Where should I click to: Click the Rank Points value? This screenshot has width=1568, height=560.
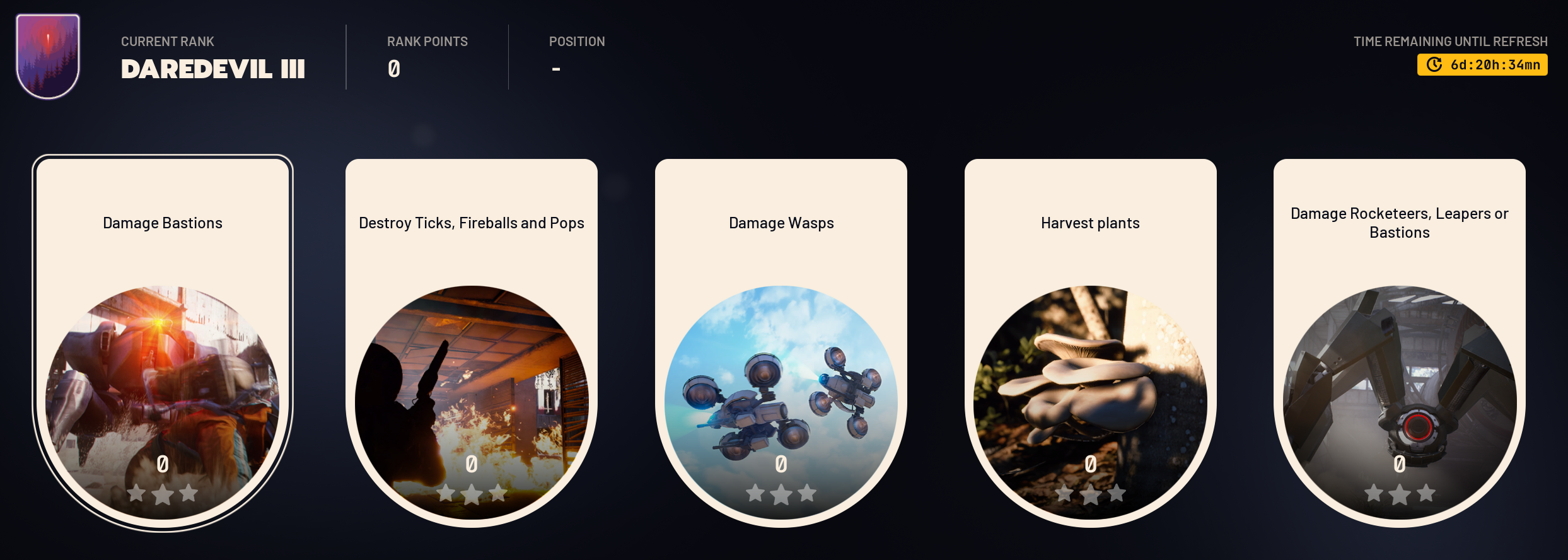tap(394, 68)
